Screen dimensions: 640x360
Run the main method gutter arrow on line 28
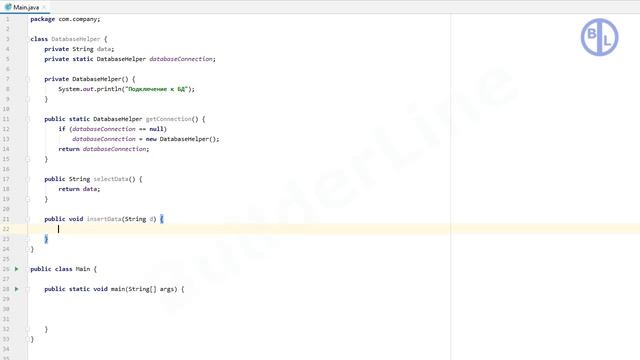pyautogui.click(x=17, y=289)
